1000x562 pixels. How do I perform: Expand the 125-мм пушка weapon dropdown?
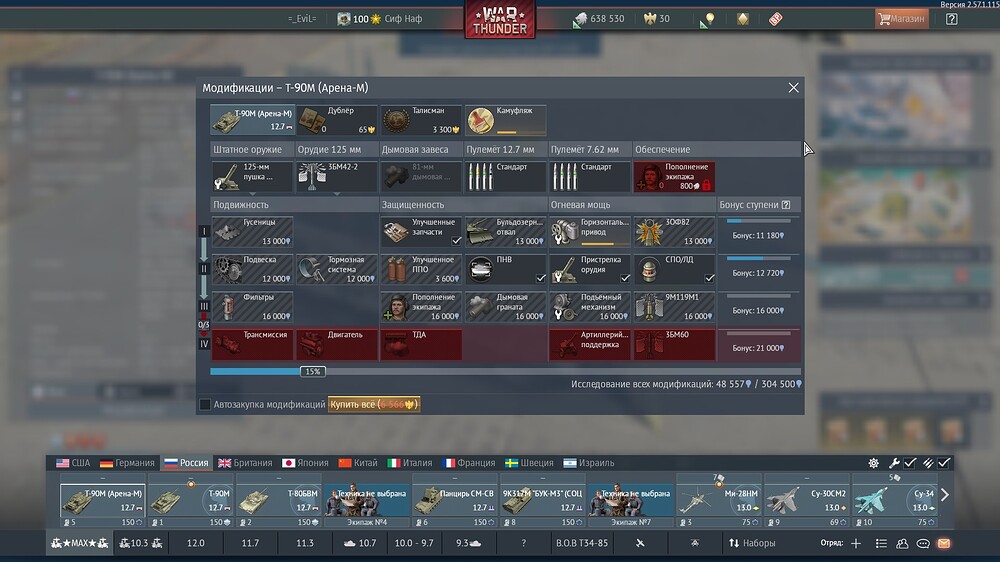coord(253,193)
